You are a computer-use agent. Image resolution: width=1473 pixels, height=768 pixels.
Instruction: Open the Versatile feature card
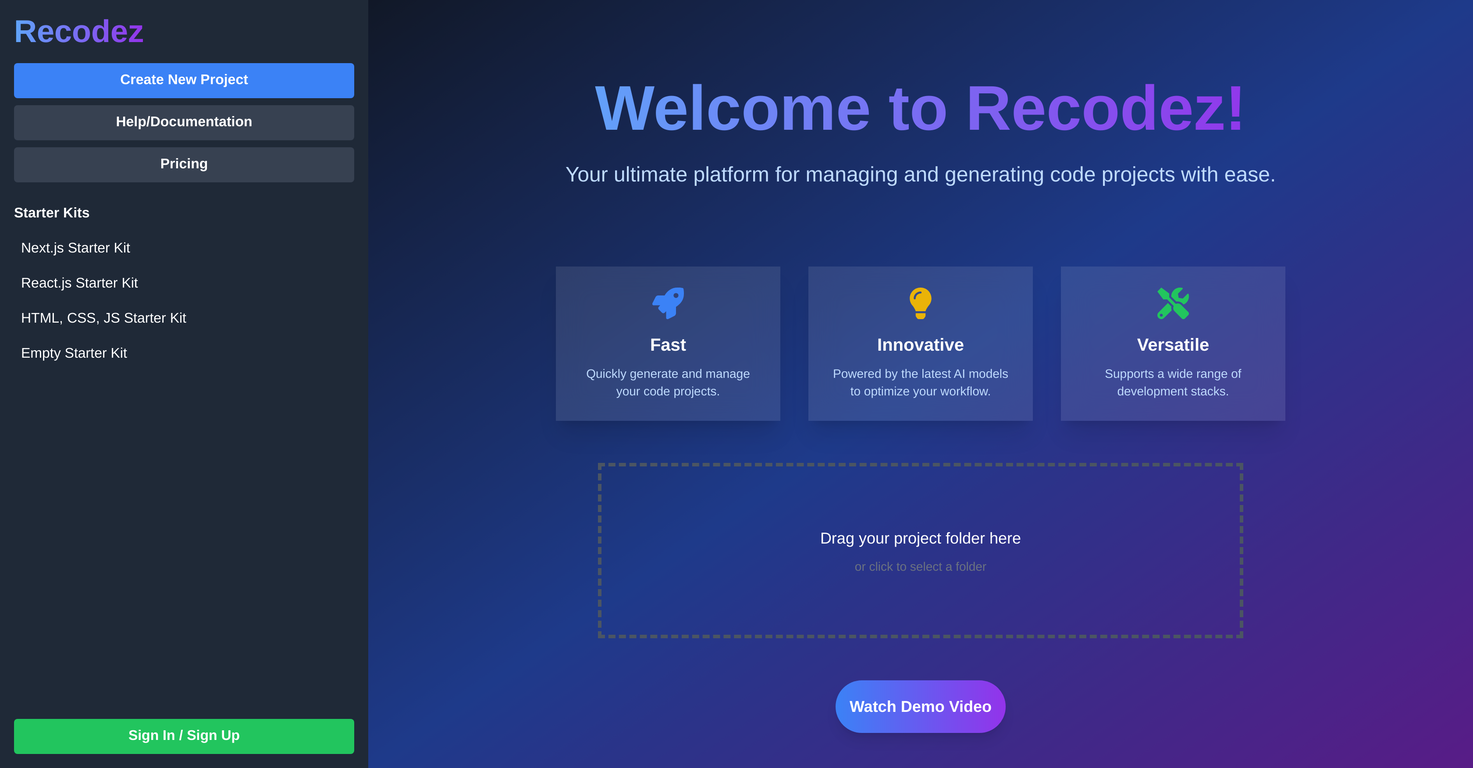click(1172, 343)
